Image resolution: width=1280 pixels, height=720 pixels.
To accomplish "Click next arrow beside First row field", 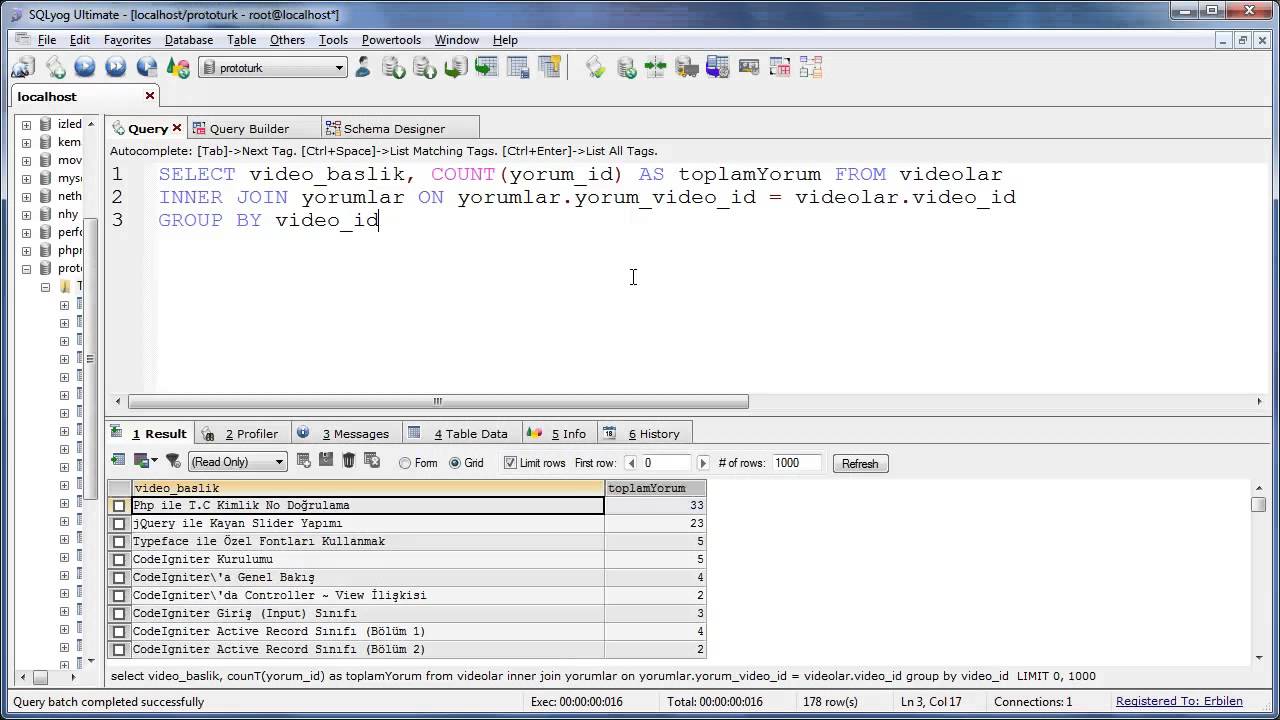I will (x=703, y=463).
